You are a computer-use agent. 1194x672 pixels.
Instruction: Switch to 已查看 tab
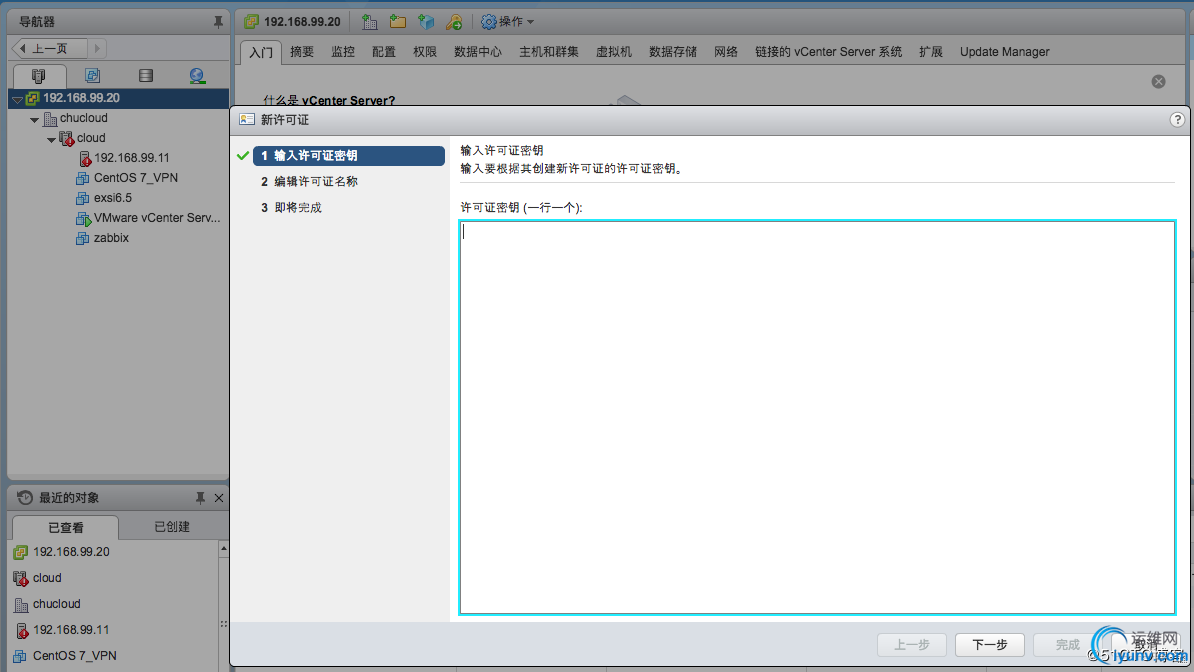[66, 527]
